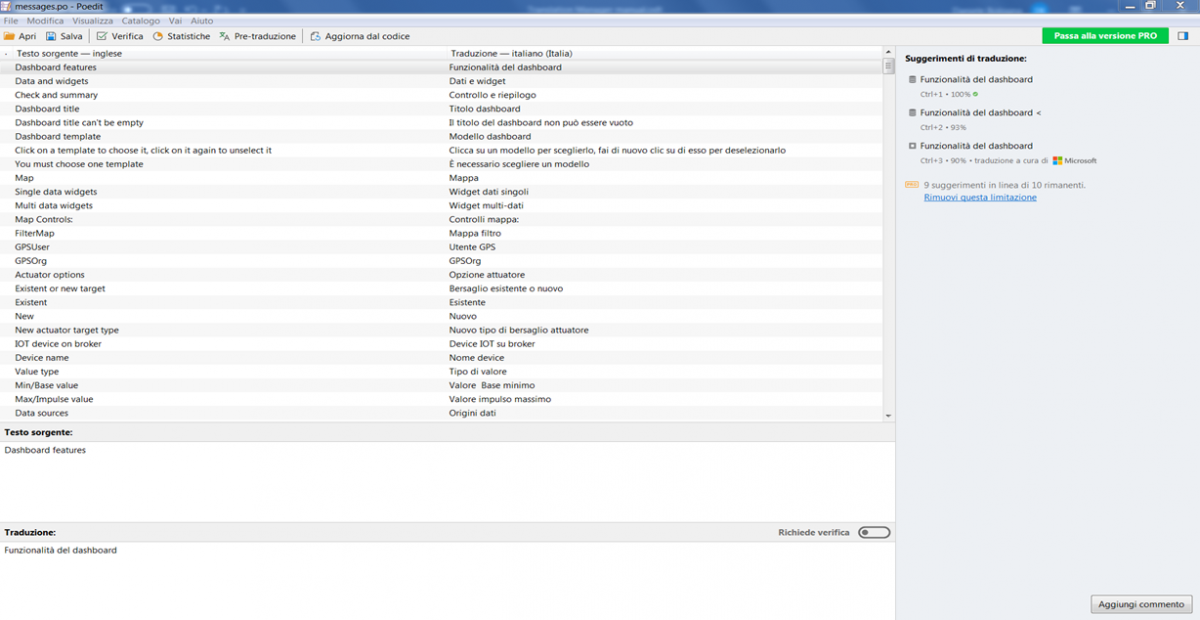Open the Modifica menu
Image resolution: width=1200 pixels, height=620 pixels.
tap(45, 21)
